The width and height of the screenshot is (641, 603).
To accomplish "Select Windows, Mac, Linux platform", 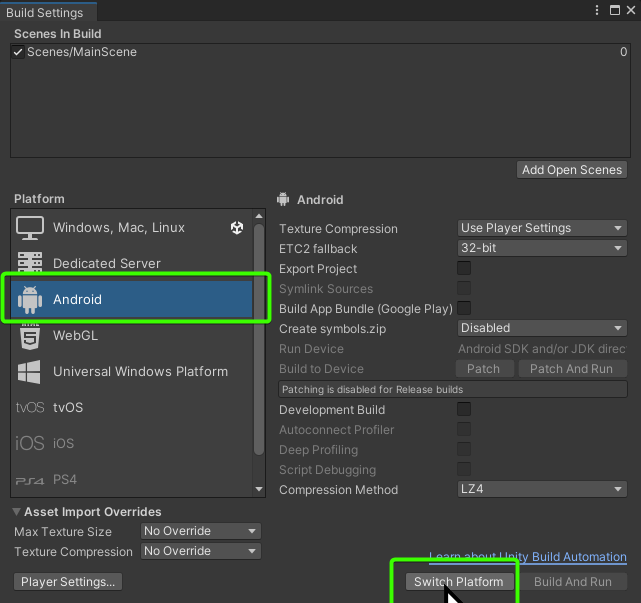I will (132, 228).
